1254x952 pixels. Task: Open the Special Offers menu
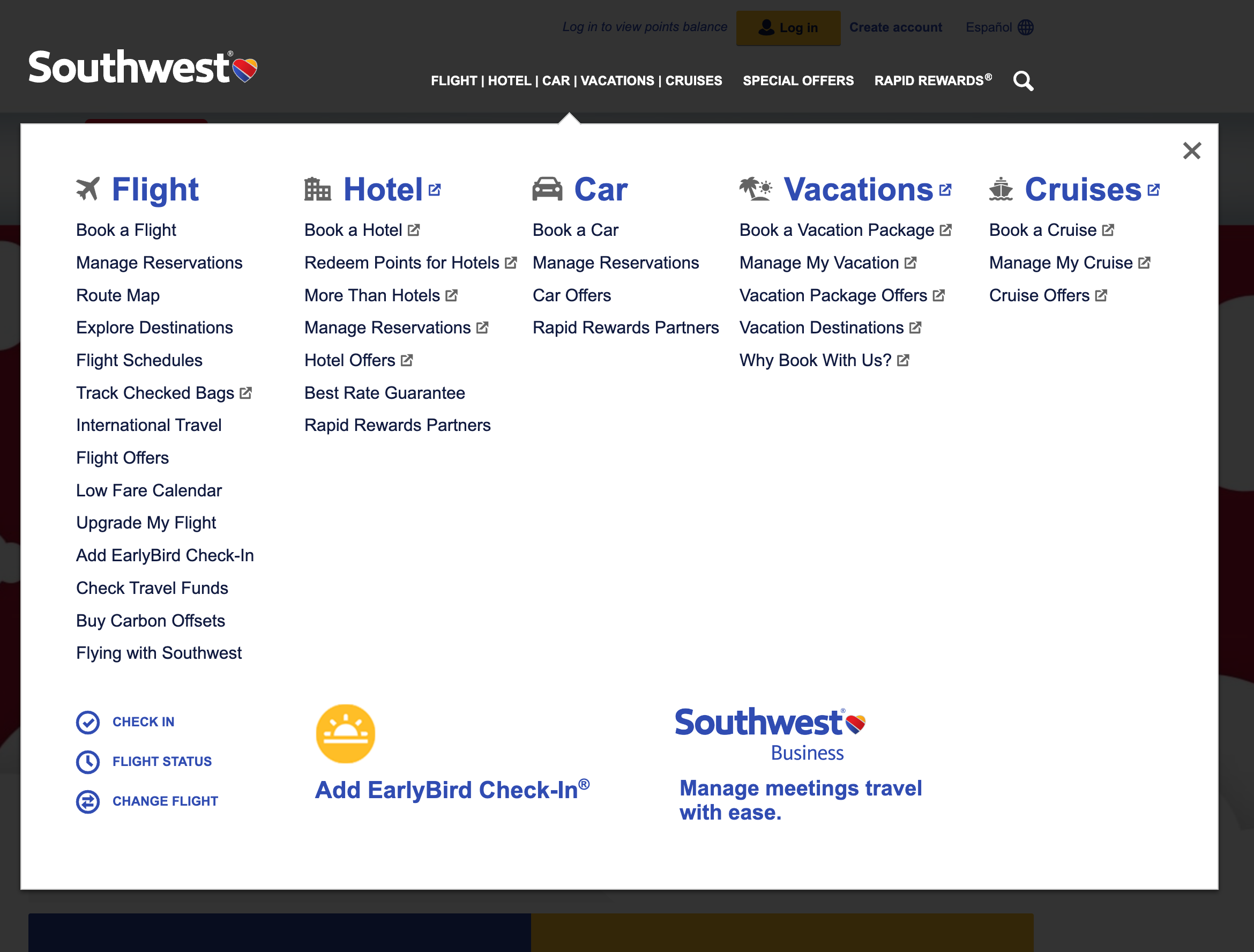coord(798,80)
